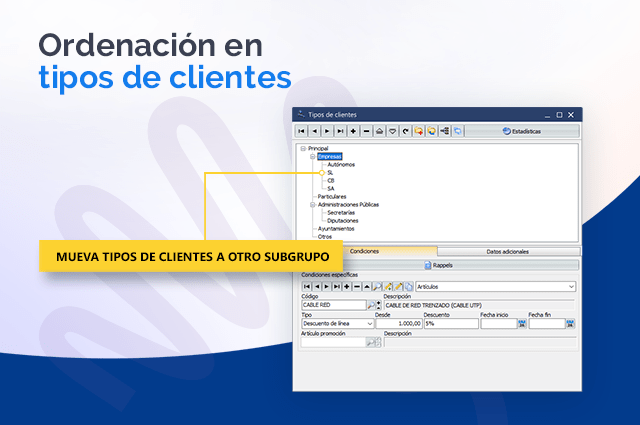Click the Descuento field showing 5%
The image size is (640, 425).
click(x=450, y=324)
